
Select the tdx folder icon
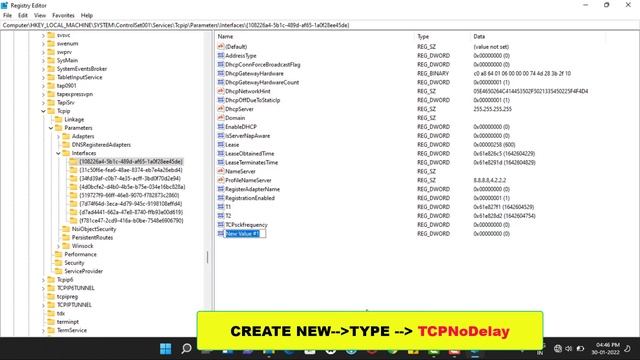tap(51, 313)
